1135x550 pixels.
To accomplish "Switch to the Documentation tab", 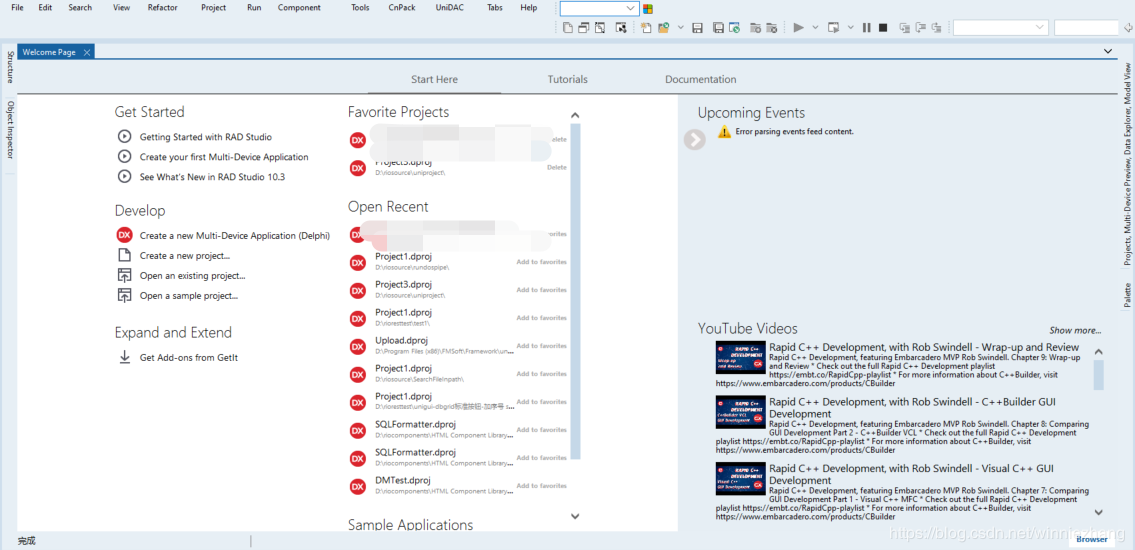I will tap(701, 80).
